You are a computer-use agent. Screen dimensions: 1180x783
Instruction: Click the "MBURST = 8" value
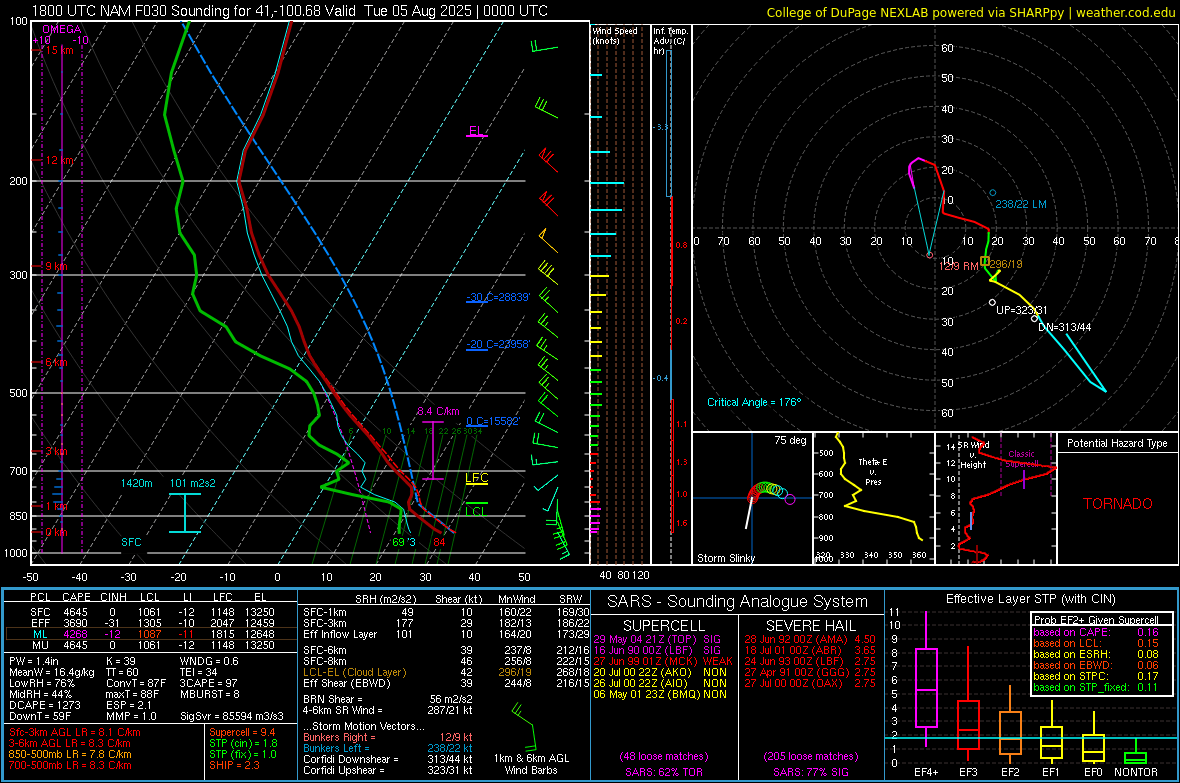click(x=210, y=693)
